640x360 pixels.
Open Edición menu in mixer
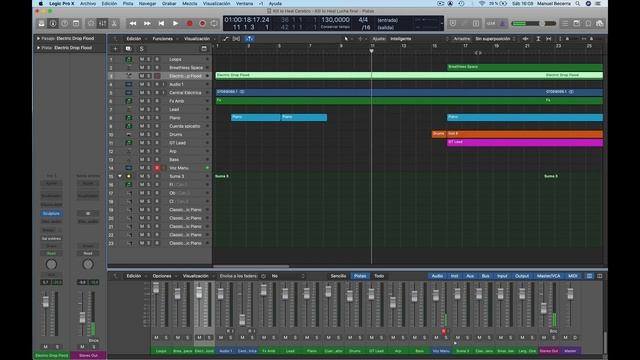[x=133, y=276]
